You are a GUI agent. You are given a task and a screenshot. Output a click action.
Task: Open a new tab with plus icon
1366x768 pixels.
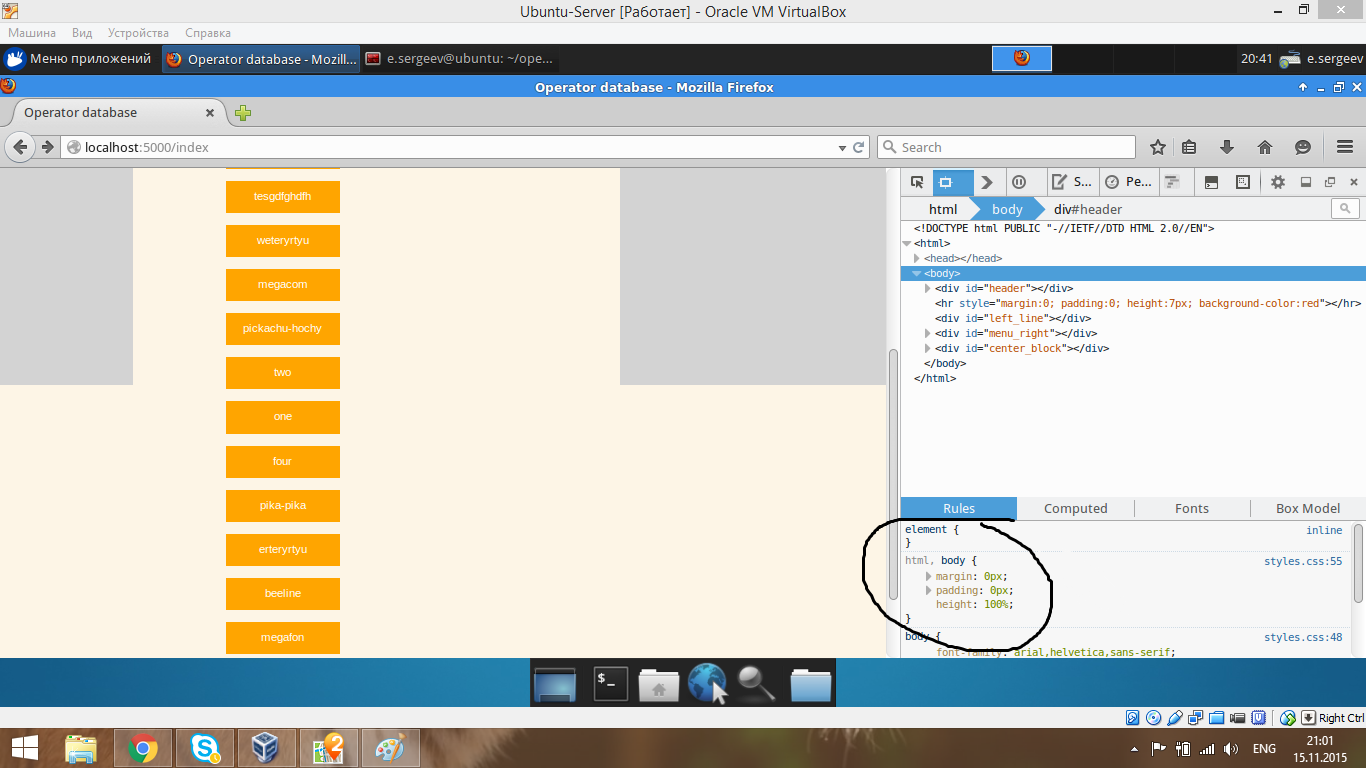[243, 113]
